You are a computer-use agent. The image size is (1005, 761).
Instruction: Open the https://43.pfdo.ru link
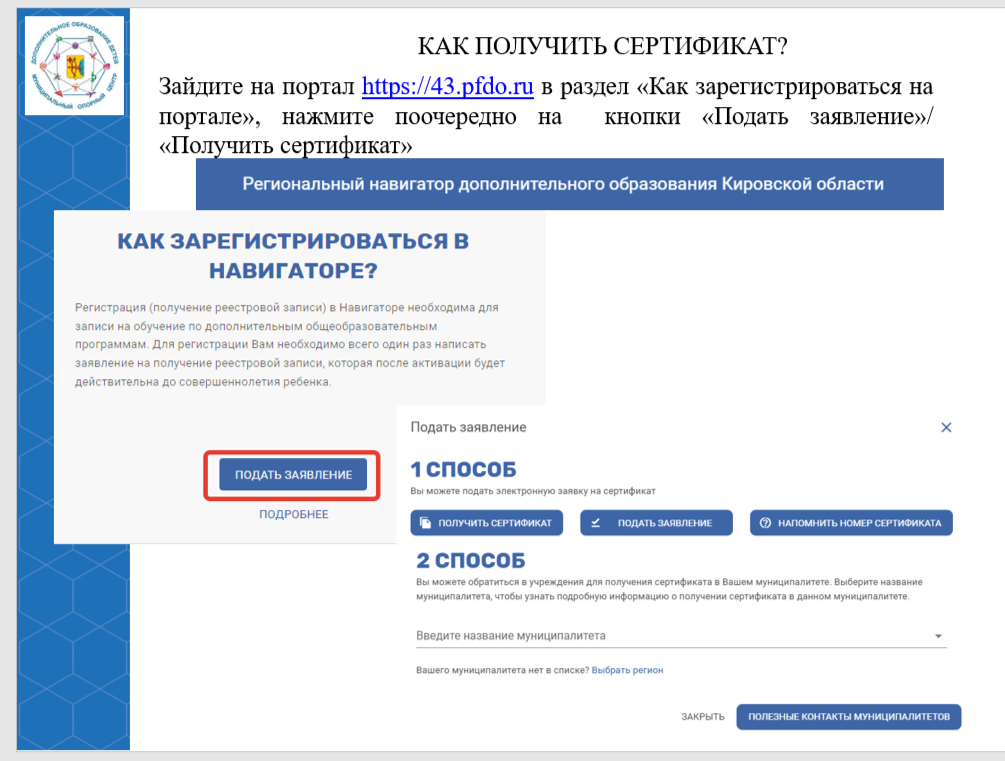pyautogui.click(x=447, y=86)
